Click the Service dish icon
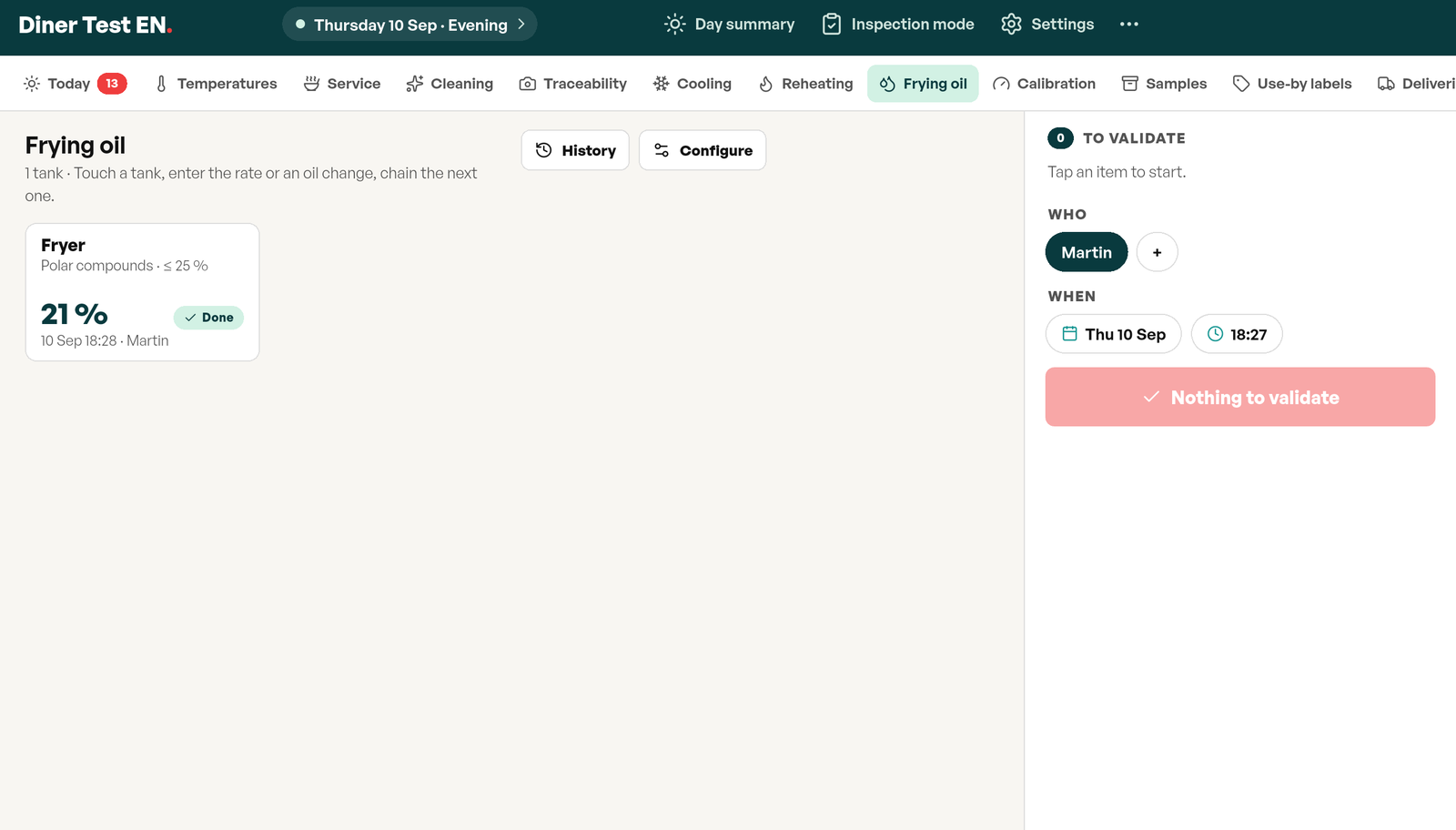1456x830 pixels. click(x=311, y=84)
